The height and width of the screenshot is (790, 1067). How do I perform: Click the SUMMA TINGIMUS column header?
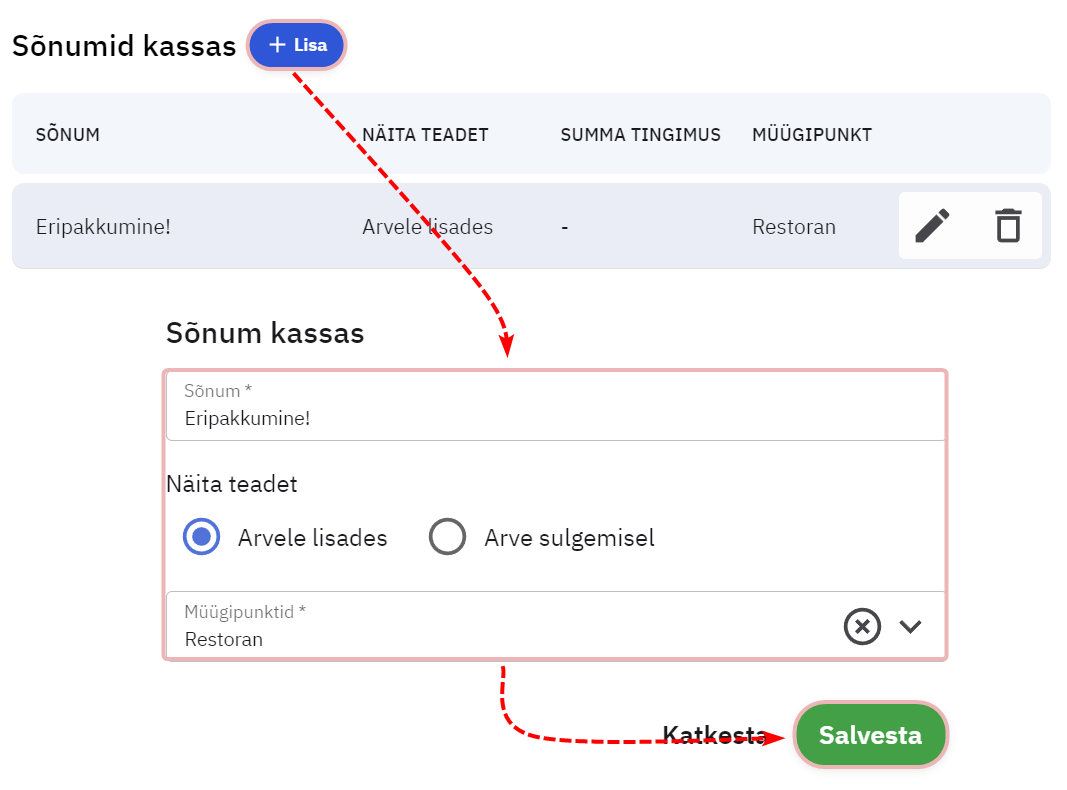click(x=640, y=135)
